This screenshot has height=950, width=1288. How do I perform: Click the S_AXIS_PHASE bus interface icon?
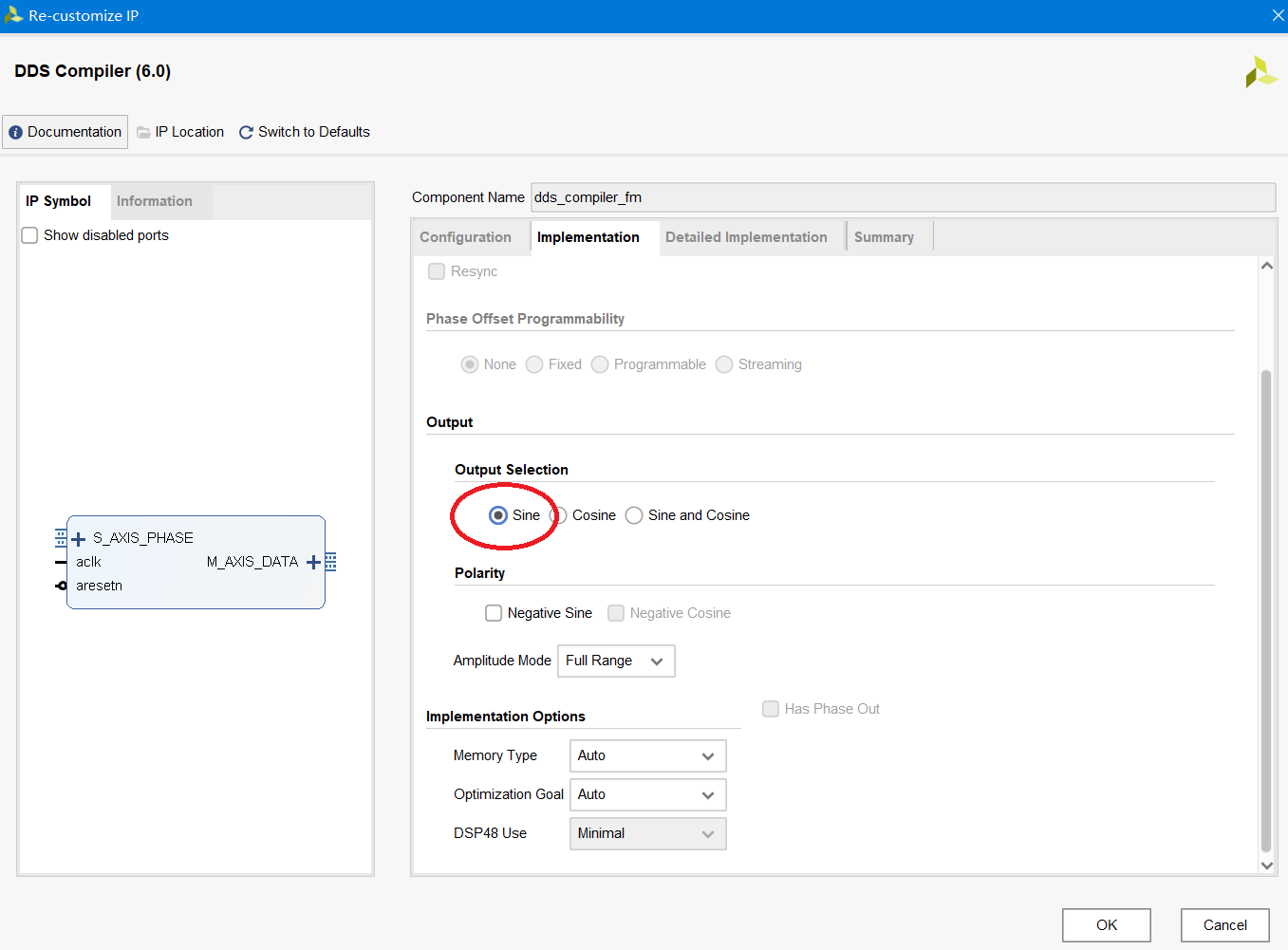click(61, 538)
